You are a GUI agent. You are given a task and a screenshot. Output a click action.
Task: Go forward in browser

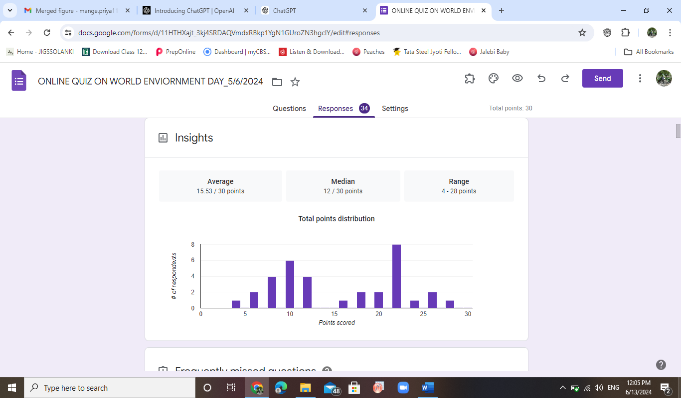click(x=29, y=33)
